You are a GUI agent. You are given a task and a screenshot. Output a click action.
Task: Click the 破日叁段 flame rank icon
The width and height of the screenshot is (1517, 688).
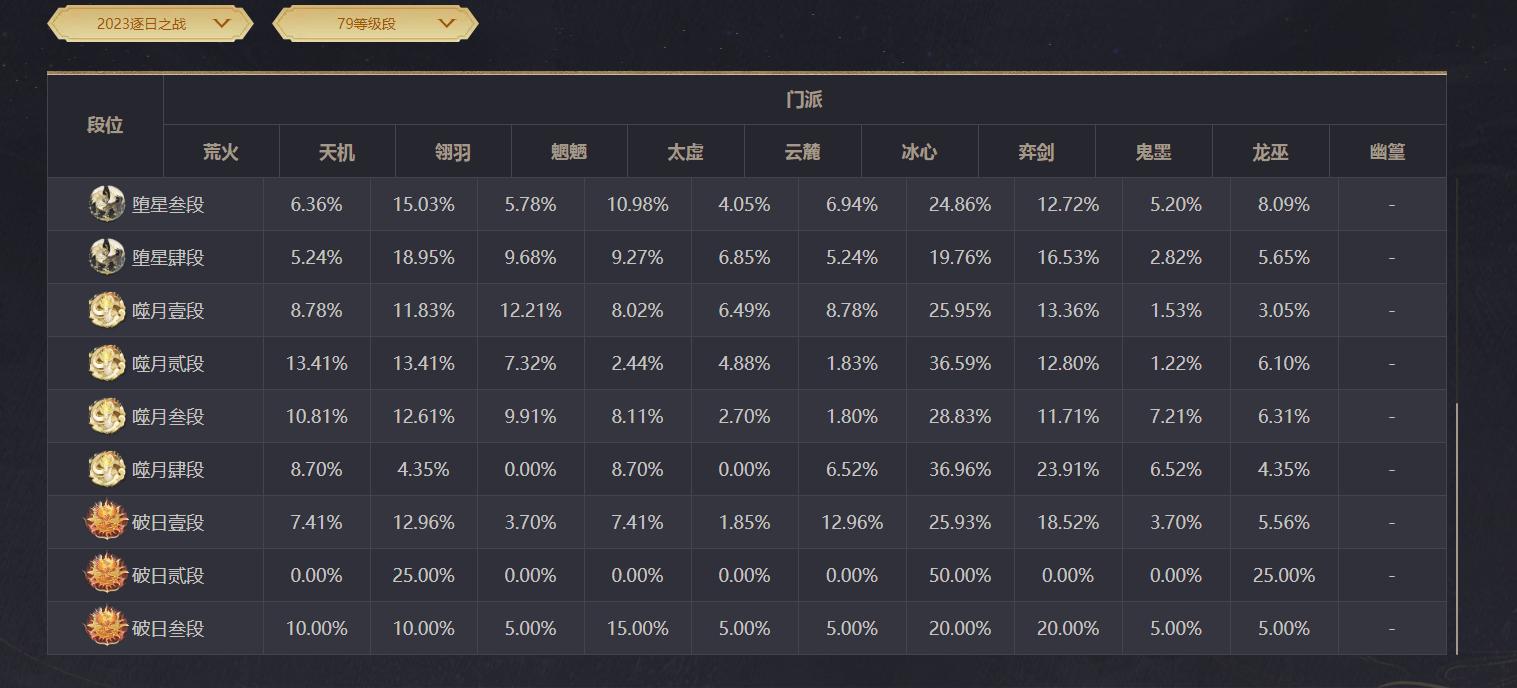(x=107, y=628)
